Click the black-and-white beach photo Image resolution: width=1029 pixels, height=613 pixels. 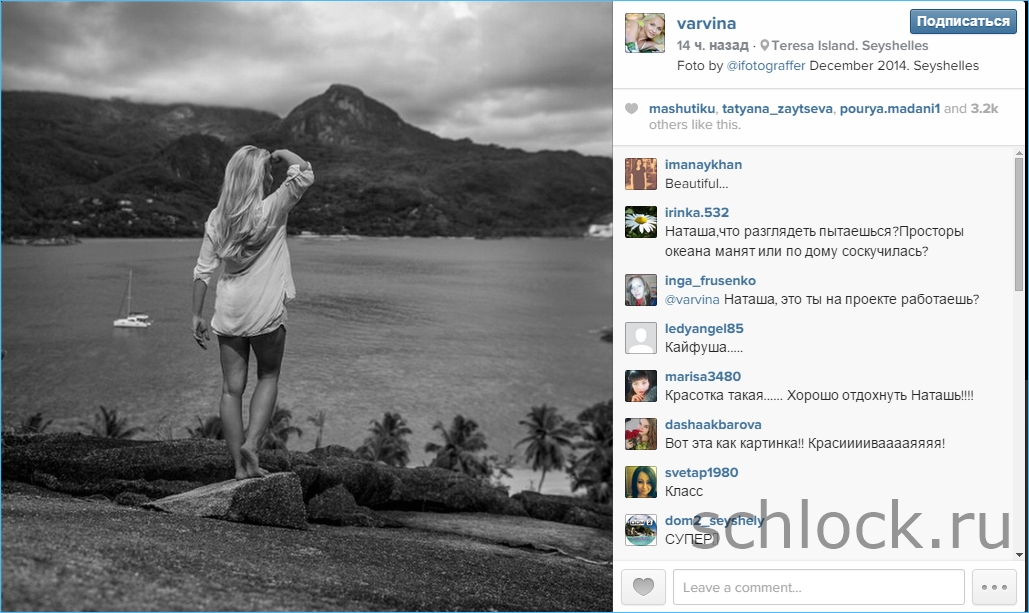click(x=306, y=306)
